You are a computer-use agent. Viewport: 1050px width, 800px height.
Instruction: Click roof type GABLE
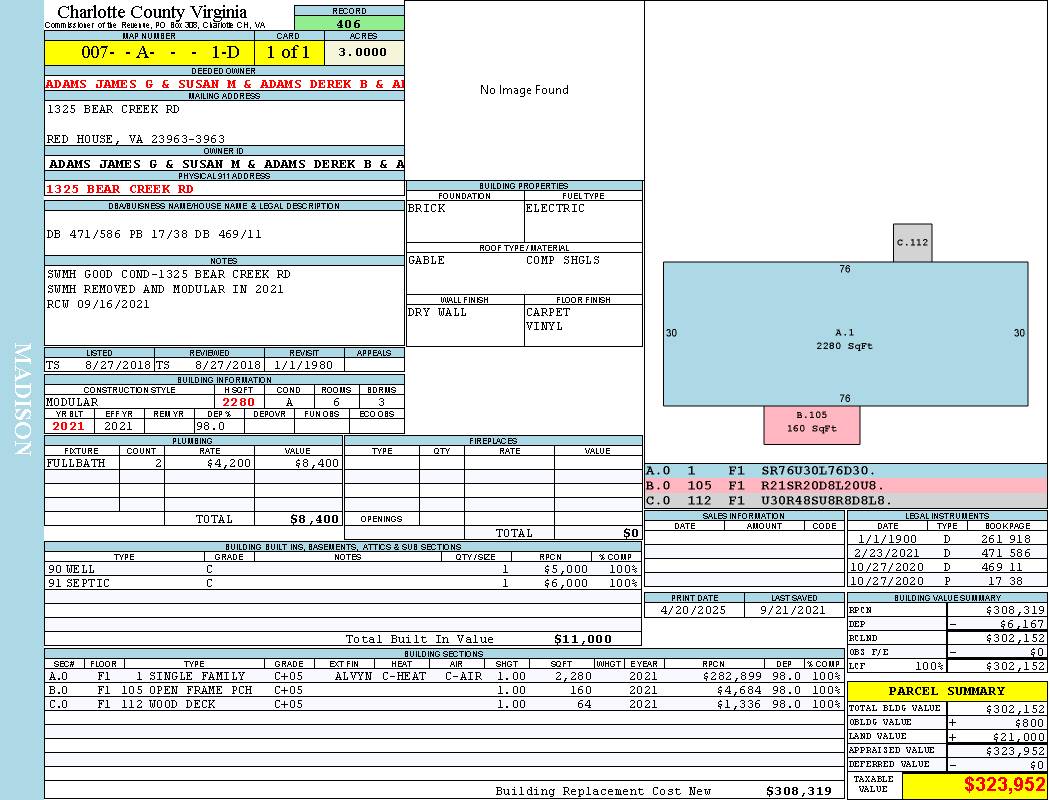[427, 260]
